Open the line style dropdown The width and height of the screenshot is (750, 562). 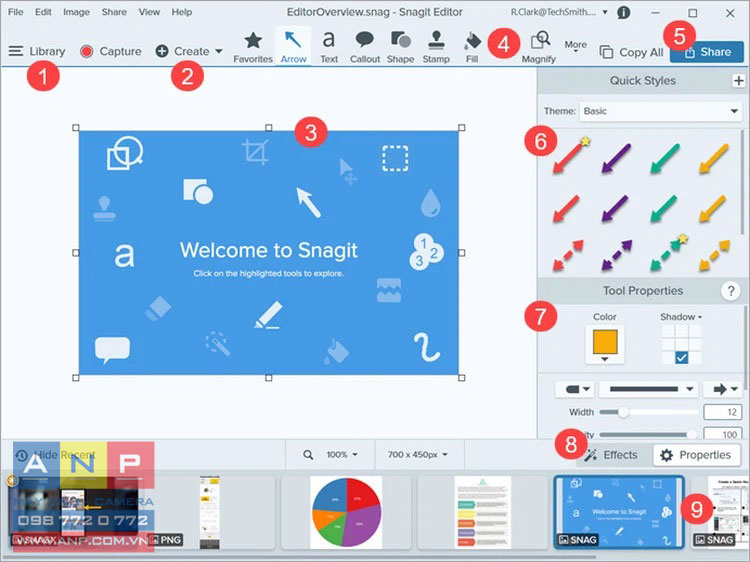(649, 389)
